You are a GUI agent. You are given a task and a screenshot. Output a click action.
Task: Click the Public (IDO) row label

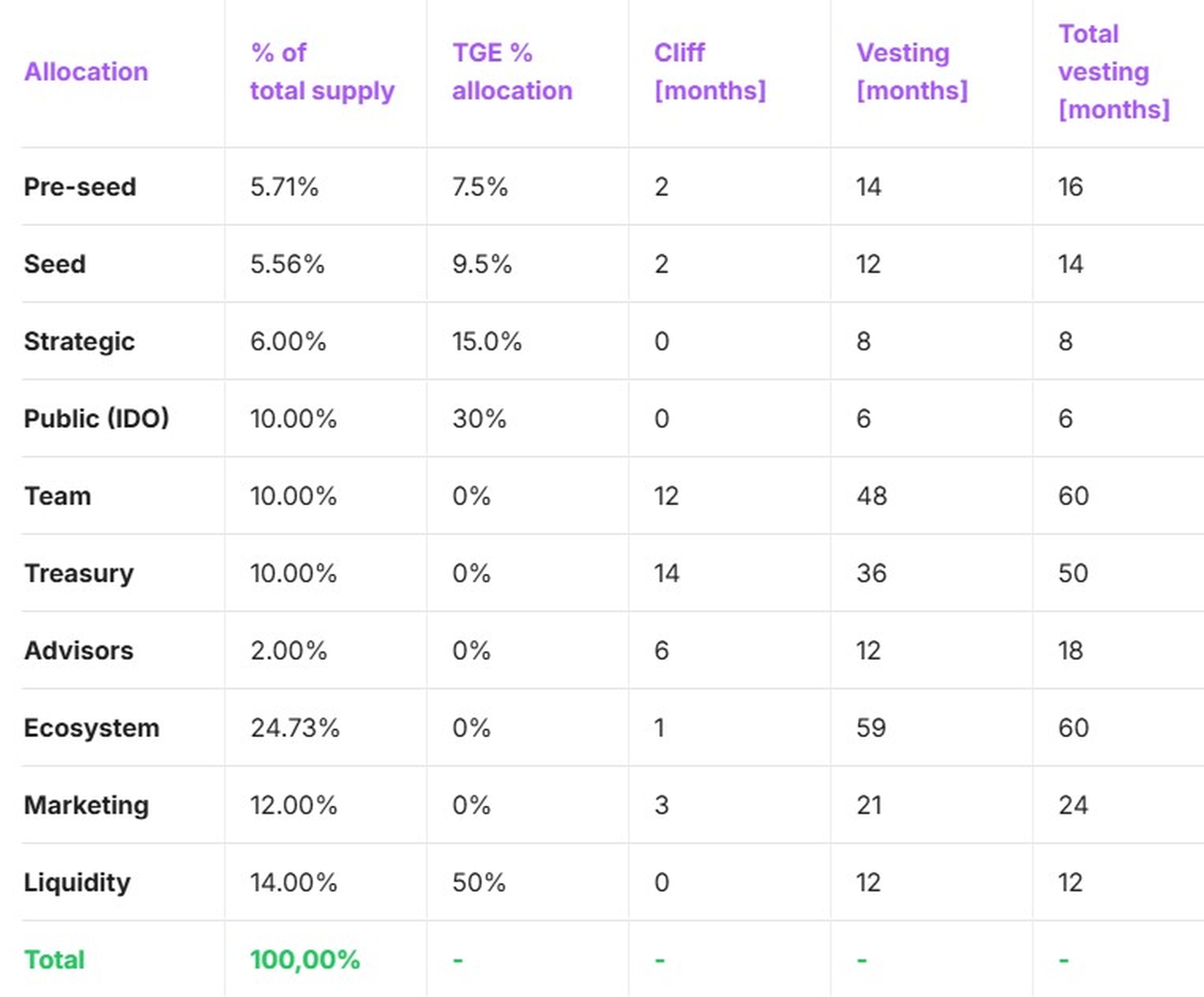pyautogui.click(x=96, y=418)
